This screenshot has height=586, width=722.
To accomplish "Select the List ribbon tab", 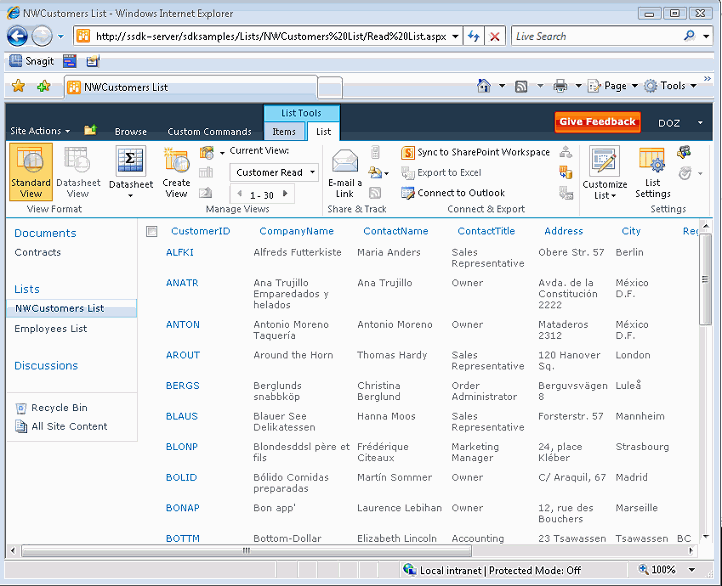I will tap(323, 132).
